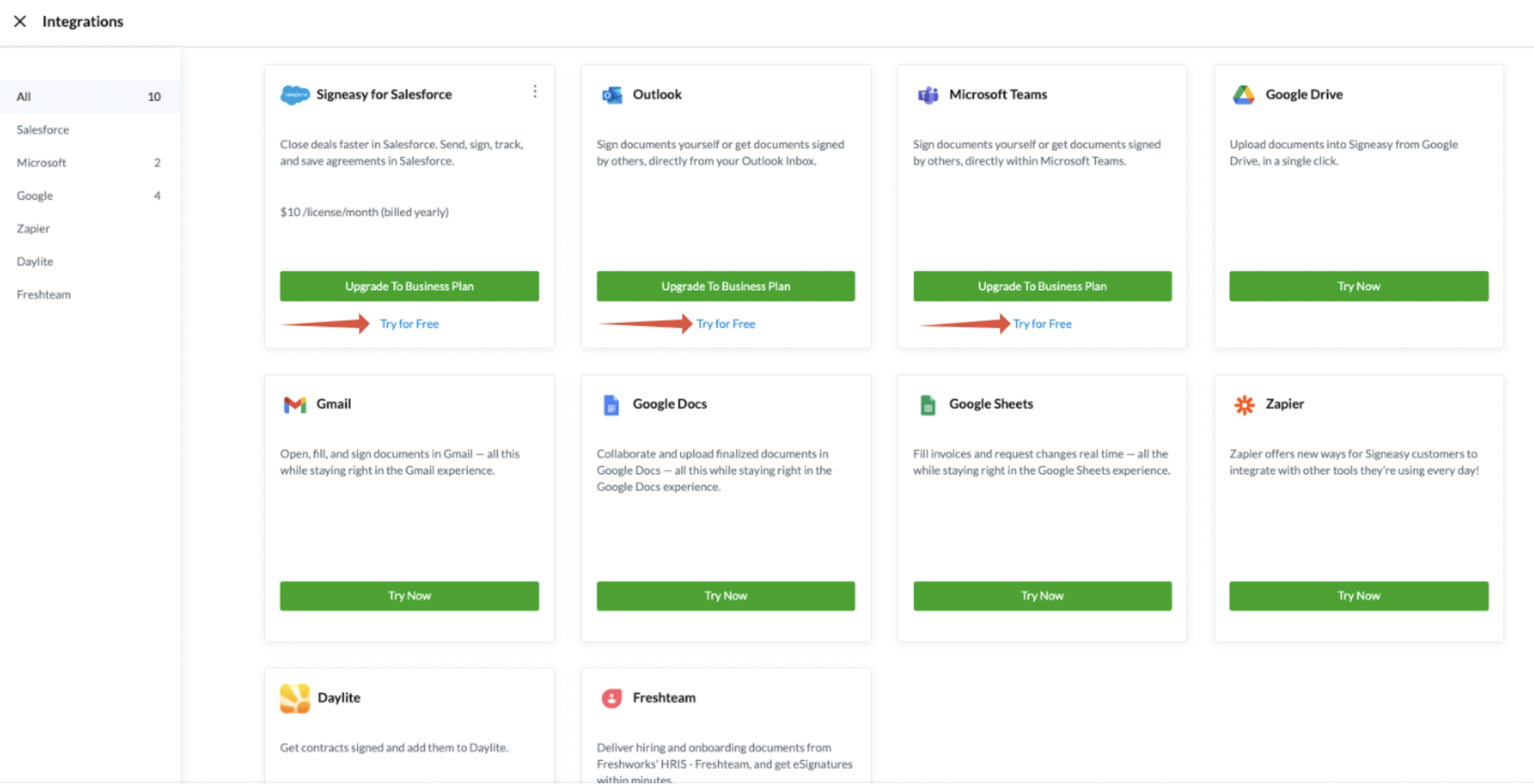Select the Outlook card title
This screenshot has width=1534, height=784.
click(657, 95)
